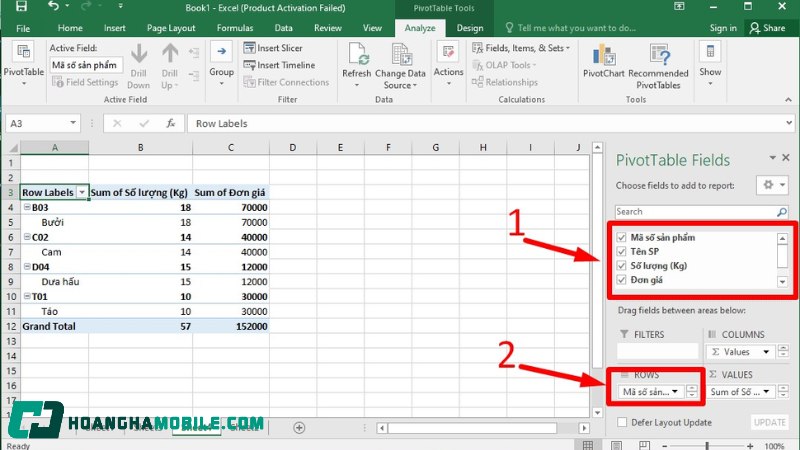Open Mã số sản... dropdown in ROWS area
This screenshot has height=450, width=800.
675,392
